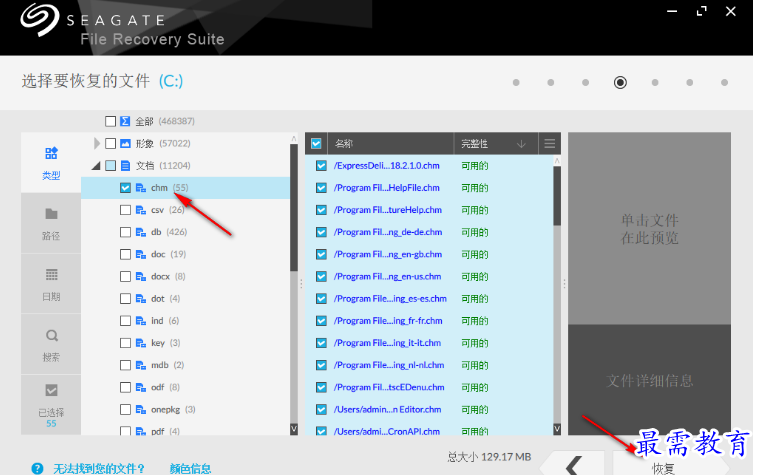Click the file type icon beside onepkg

[x=141, y=410]
